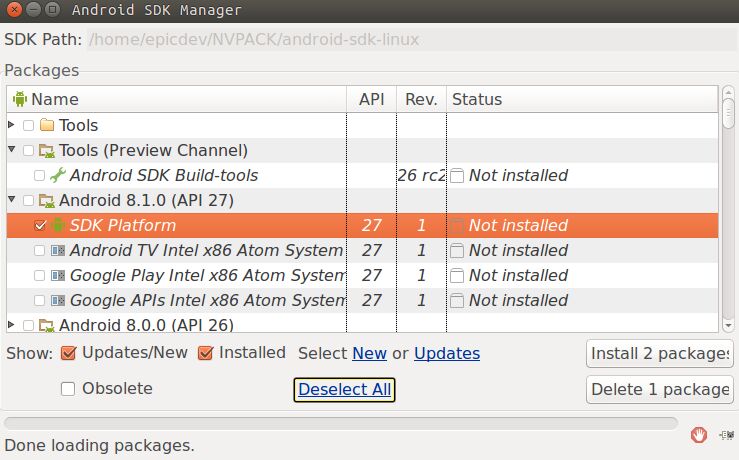Enable the Obsolete show filter
The image size is (739, 460).
[x=68, y=389]
